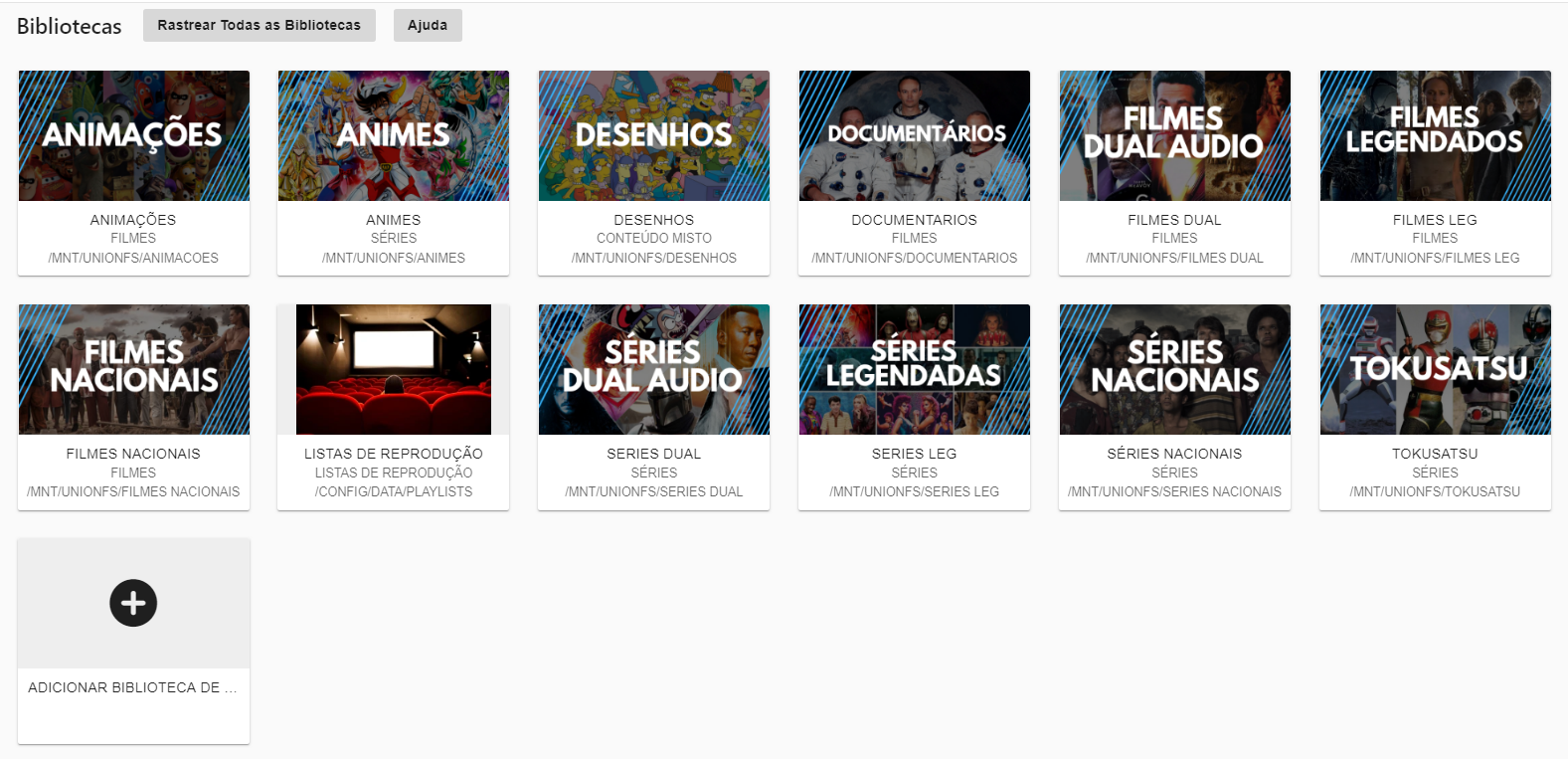Click the Bibliotecas page heading
1568x759 pixels.
[70, 26]
